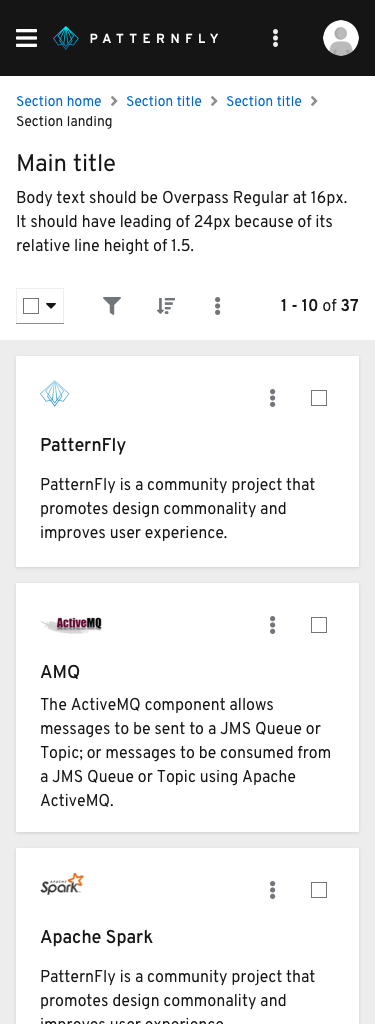The width and height of the screenshot is (375, 1024).
Task: Go to Section home breadcrumb
Action: pyautogui.click(x=59, y=101)
